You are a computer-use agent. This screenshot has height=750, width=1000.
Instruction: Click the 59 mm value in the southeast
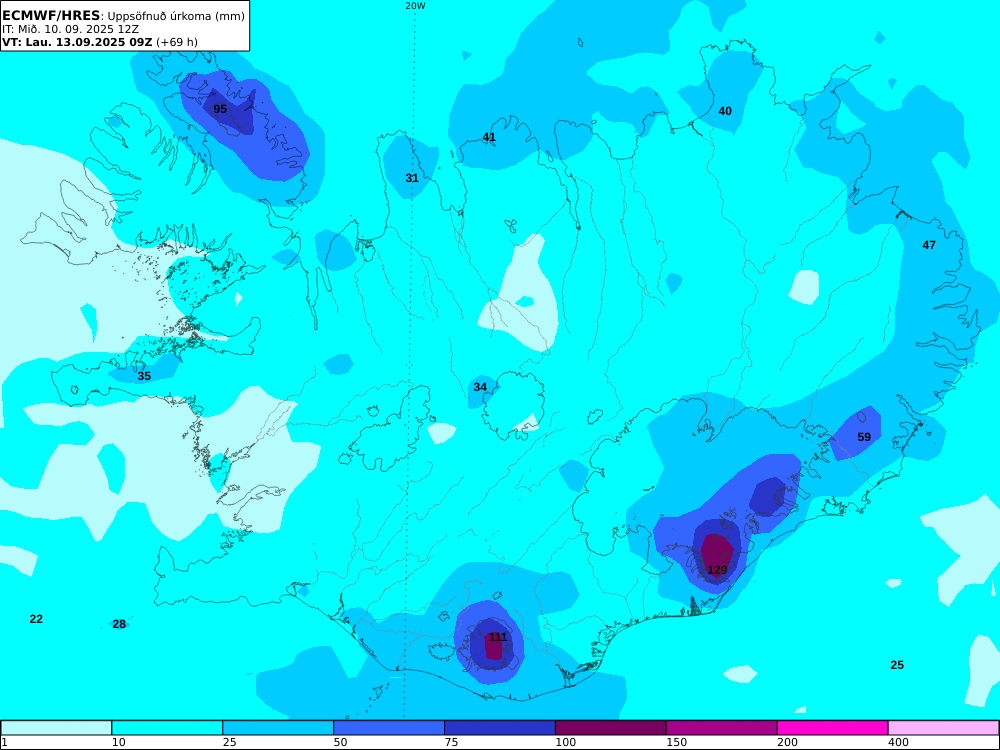(x=864, y=437)
